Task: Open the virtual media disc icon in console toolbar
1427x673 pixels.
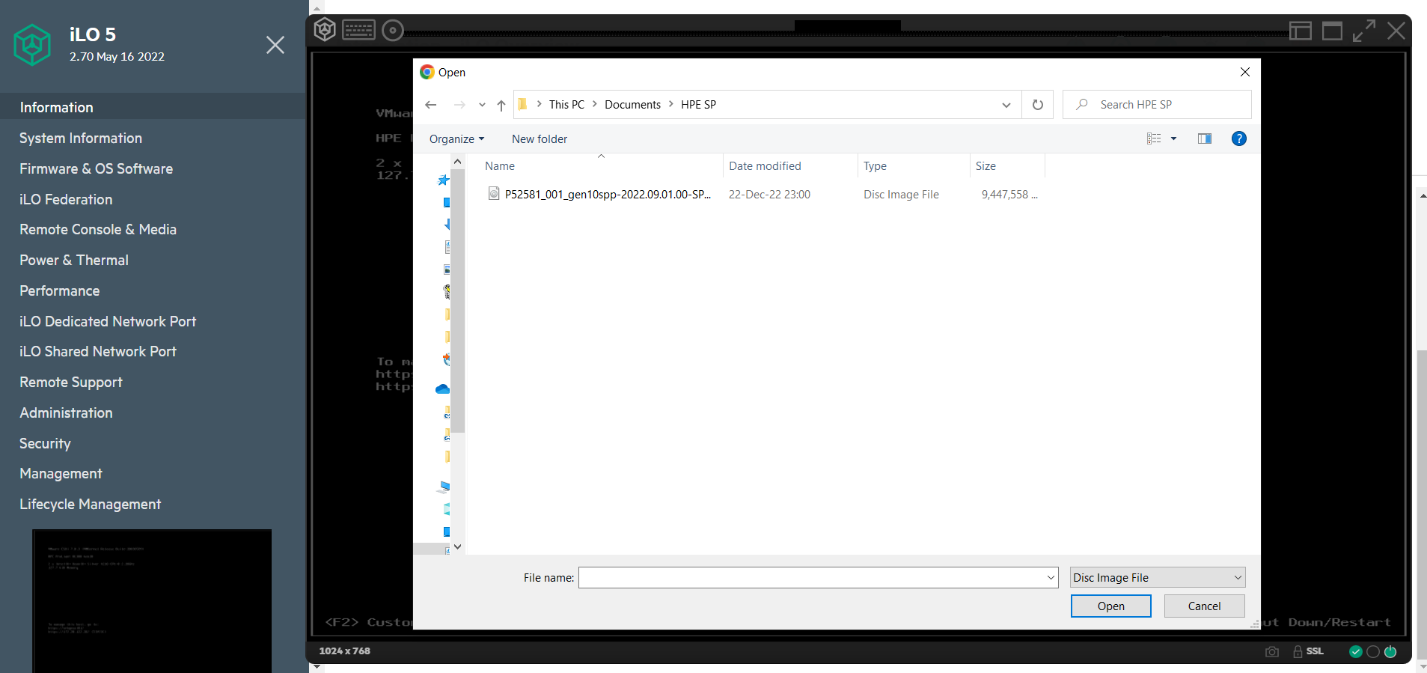Action: [x=393, y=30]
